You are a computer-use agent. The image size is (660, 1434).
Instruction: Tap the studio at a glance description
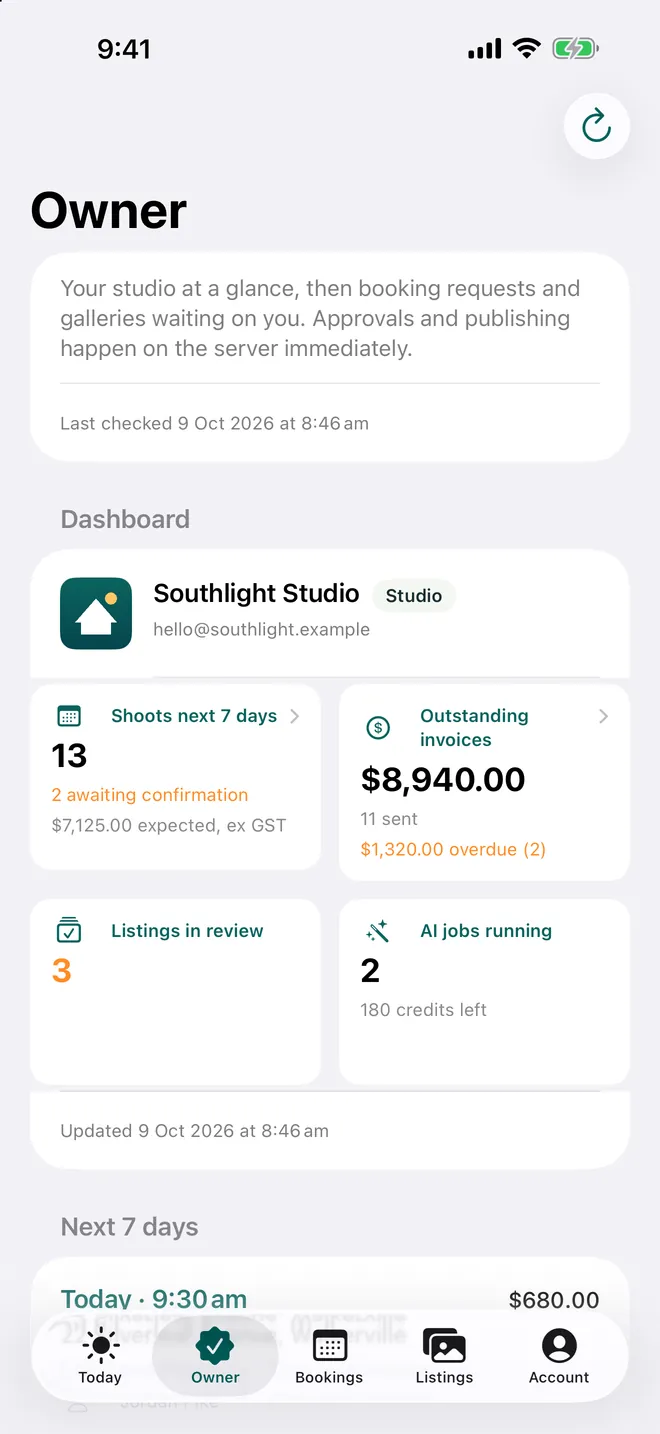320,319
